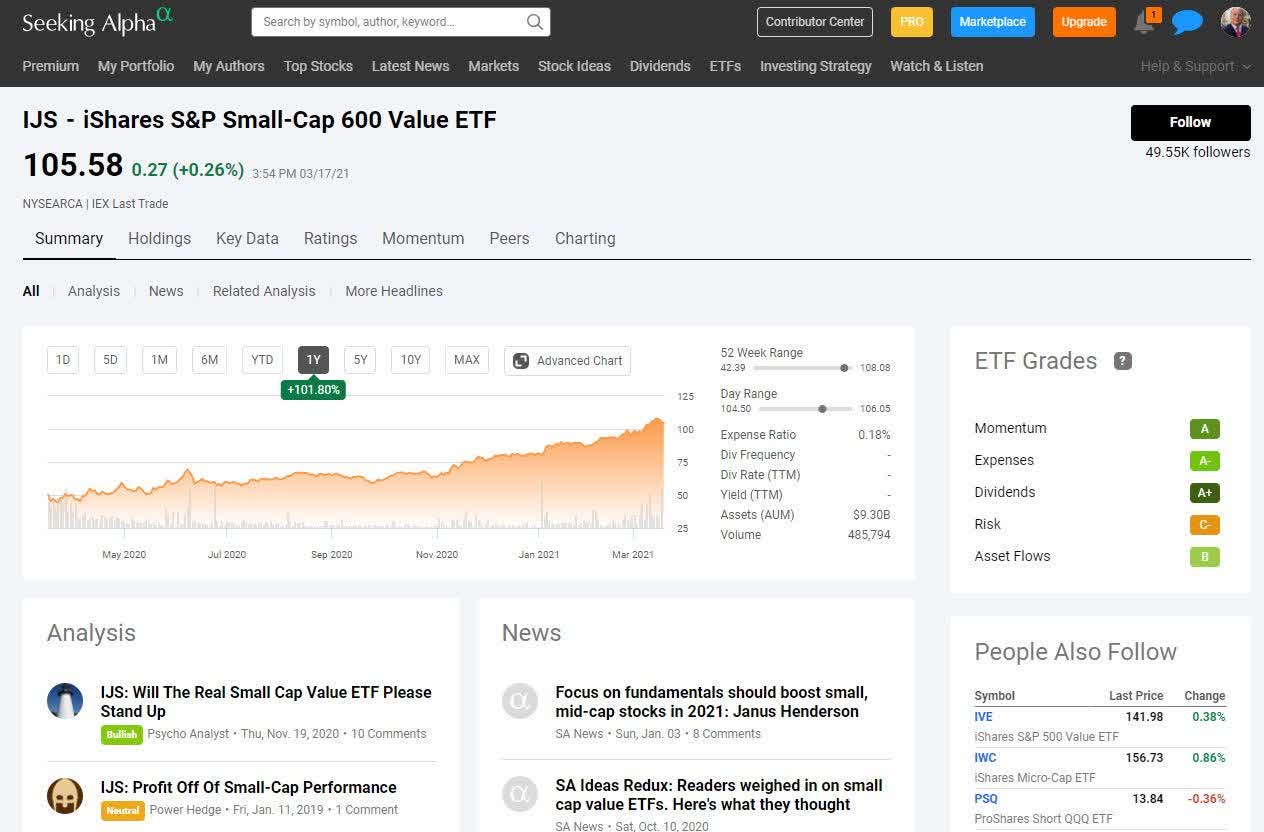Click the search magnifier icon
The width and height of the screenshot is (1264, 832).
(535, 22)
